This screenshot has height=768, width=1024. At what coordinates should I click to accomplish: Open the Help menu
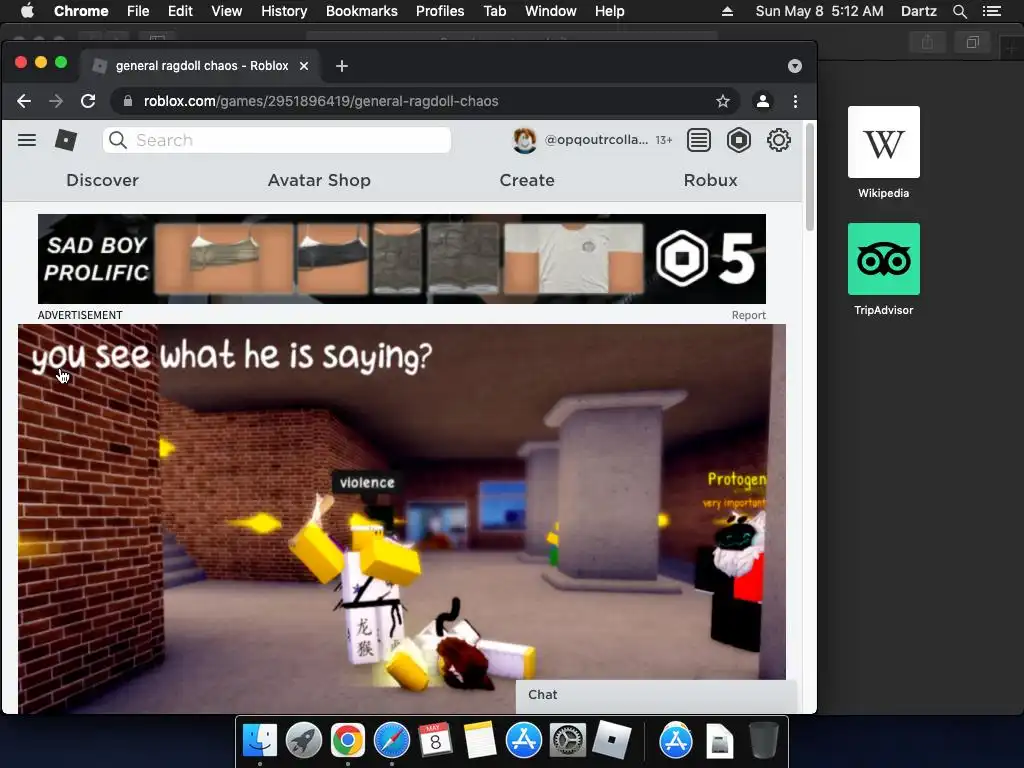(x=609, y=11)
